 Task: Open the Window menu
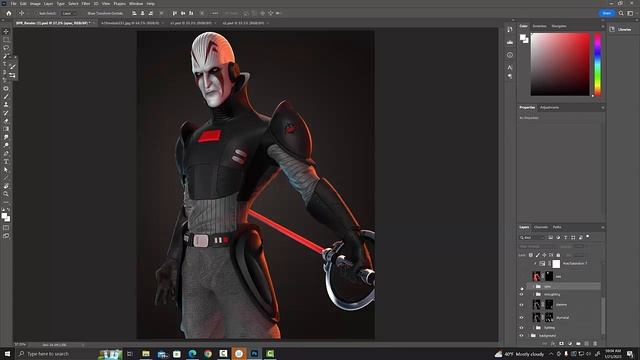136,3
